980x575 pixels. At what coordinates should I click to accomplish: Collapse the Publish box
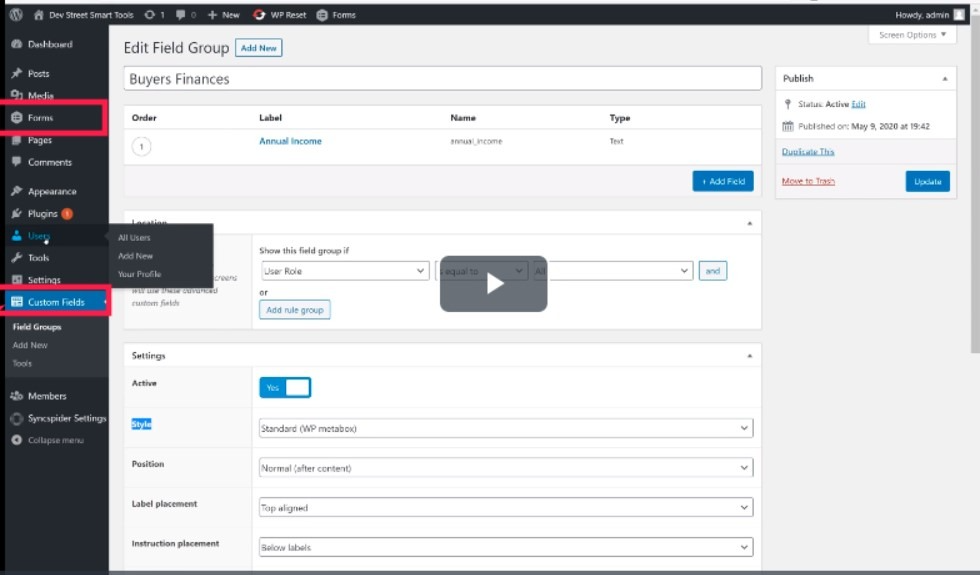tap(944, 79)
